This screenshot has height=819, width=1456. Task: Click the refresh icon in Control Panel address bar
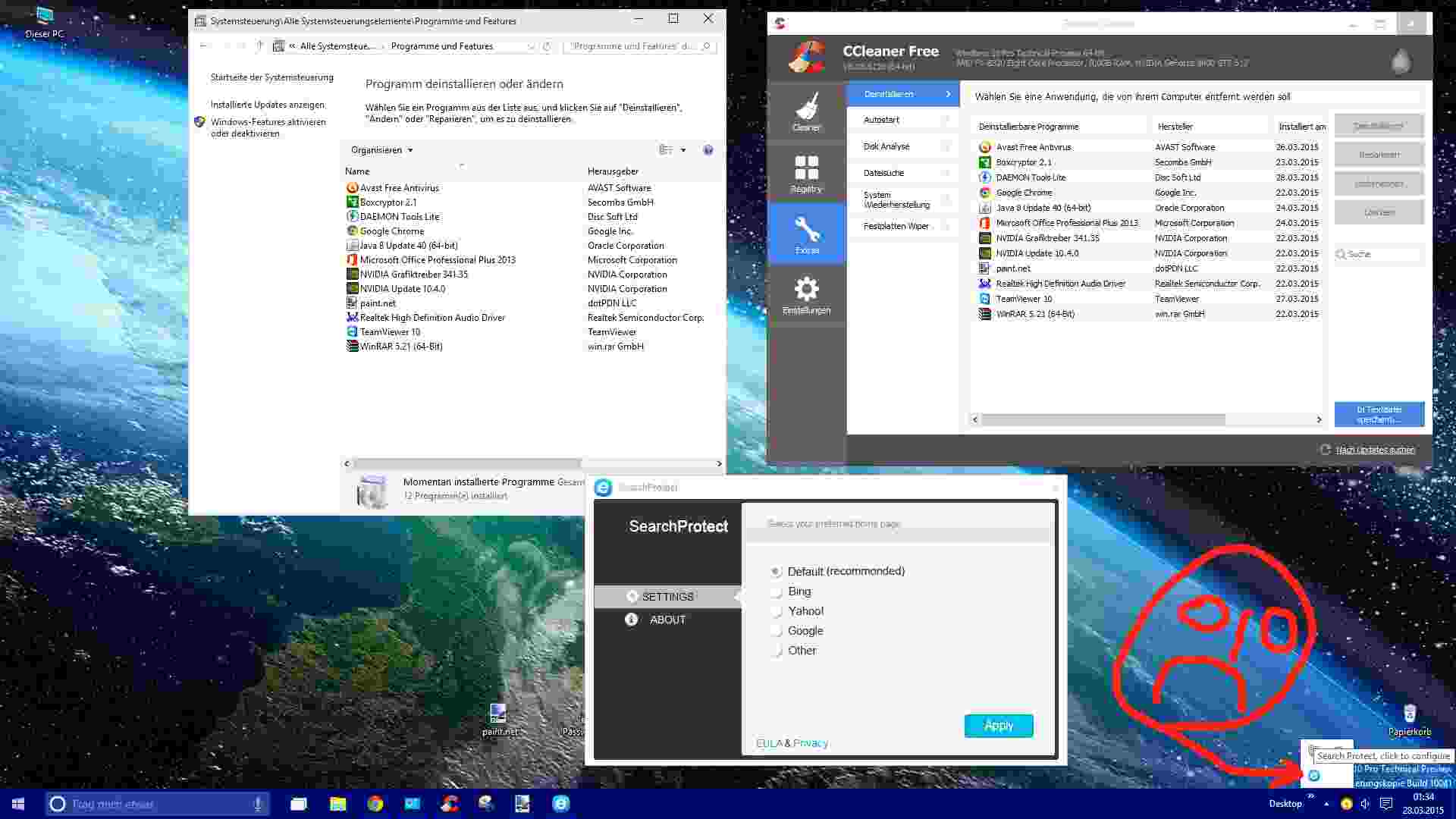point(546,46)
